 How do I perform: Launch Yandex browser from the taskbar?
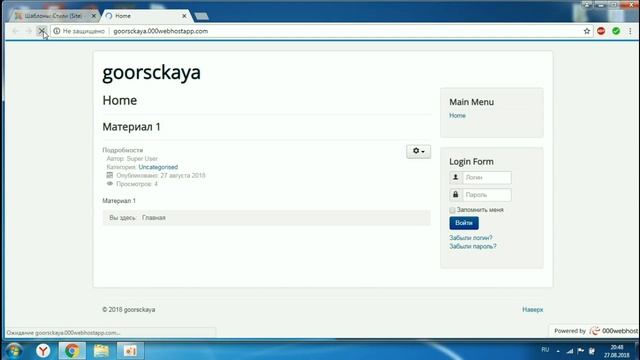pos(43,351)
